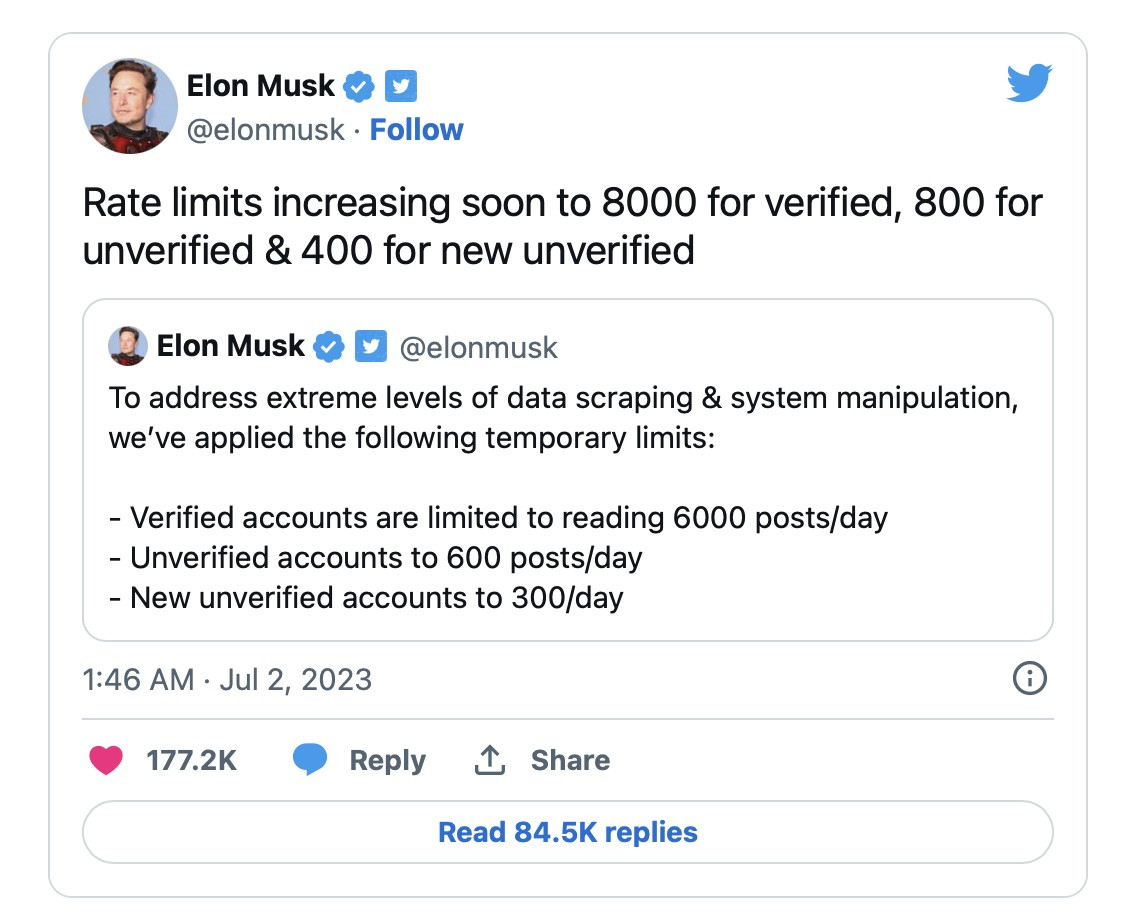The height and width of the screenshot is (916, 1126).
Task: Follow the @elonmusk account
Action: click(x=416, y=130)
